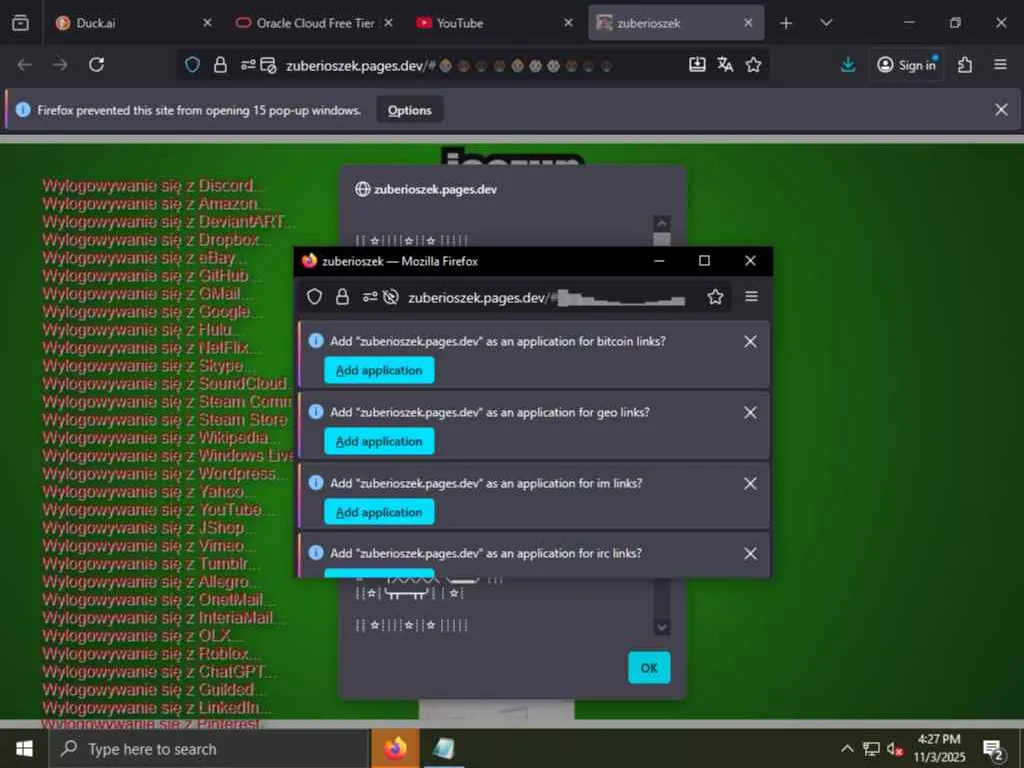Add application for geo links
Screen dimensions: 1024x768
point(379,441)
